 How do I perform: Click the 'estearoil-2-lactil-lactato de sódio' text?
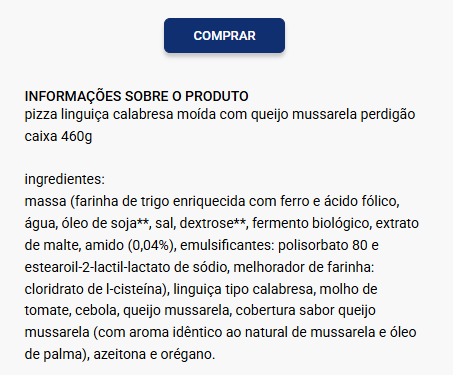coord(126,267)
